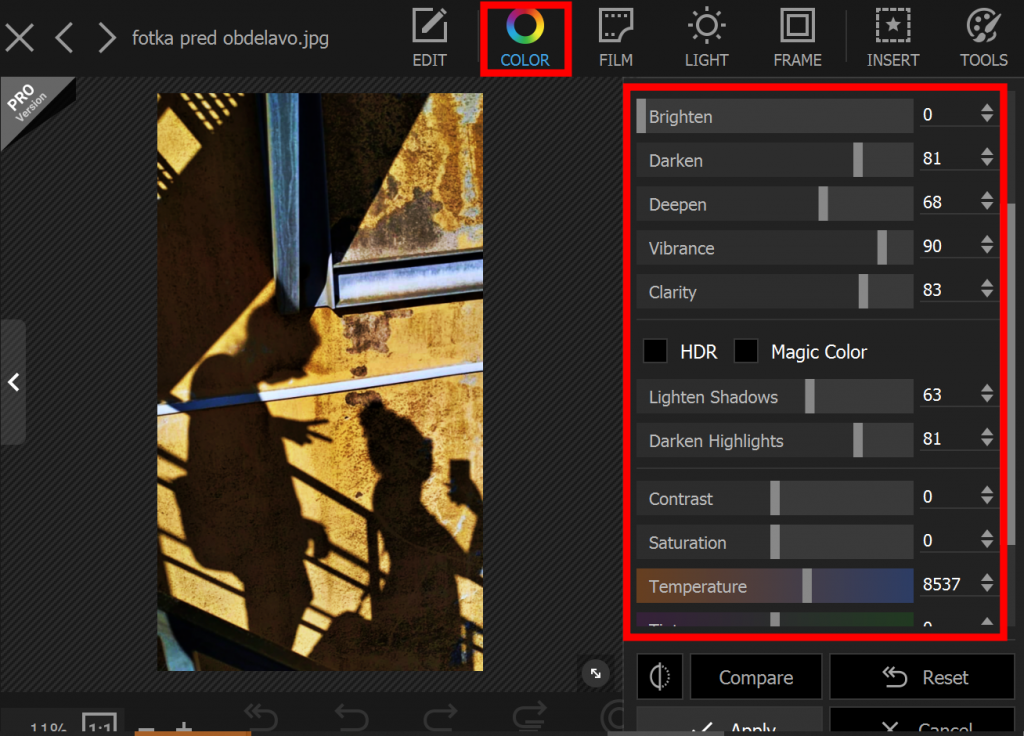Open the EDIT tab
This screenshot has height=736, width=1024.
click(429, 38)
